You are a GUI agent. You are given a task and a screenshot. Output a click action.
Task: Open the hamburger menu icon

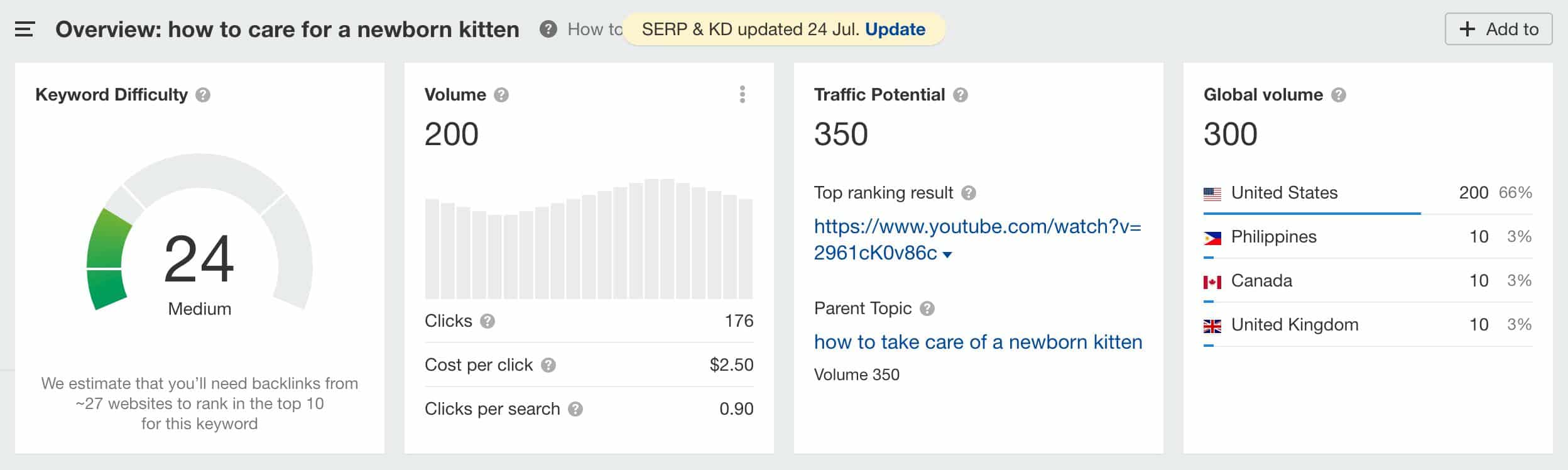click(24, 30)
